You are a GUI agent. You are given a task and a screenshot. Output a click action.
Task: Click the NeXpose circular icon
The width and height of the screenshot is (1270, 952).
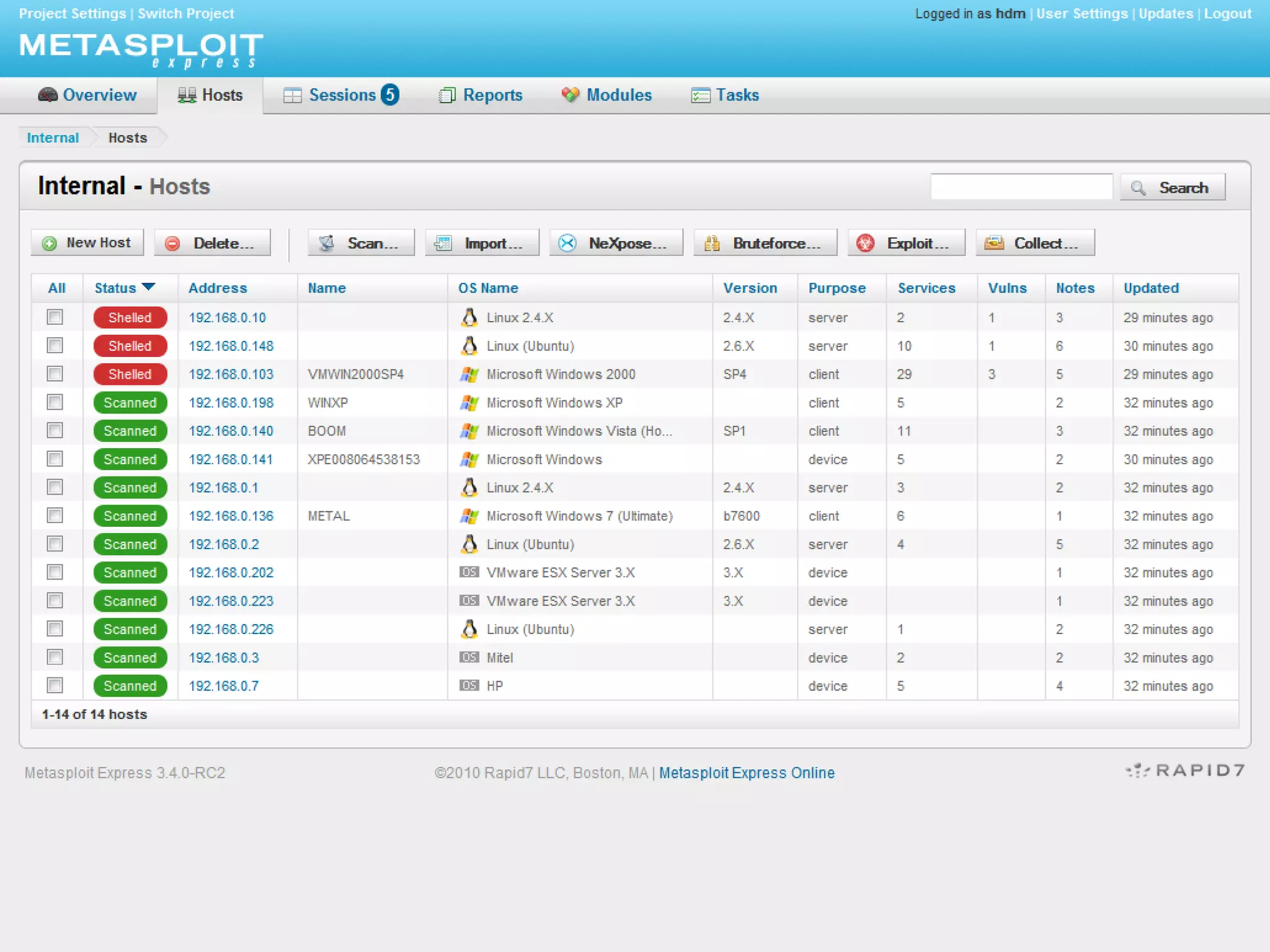coord(567,244)
